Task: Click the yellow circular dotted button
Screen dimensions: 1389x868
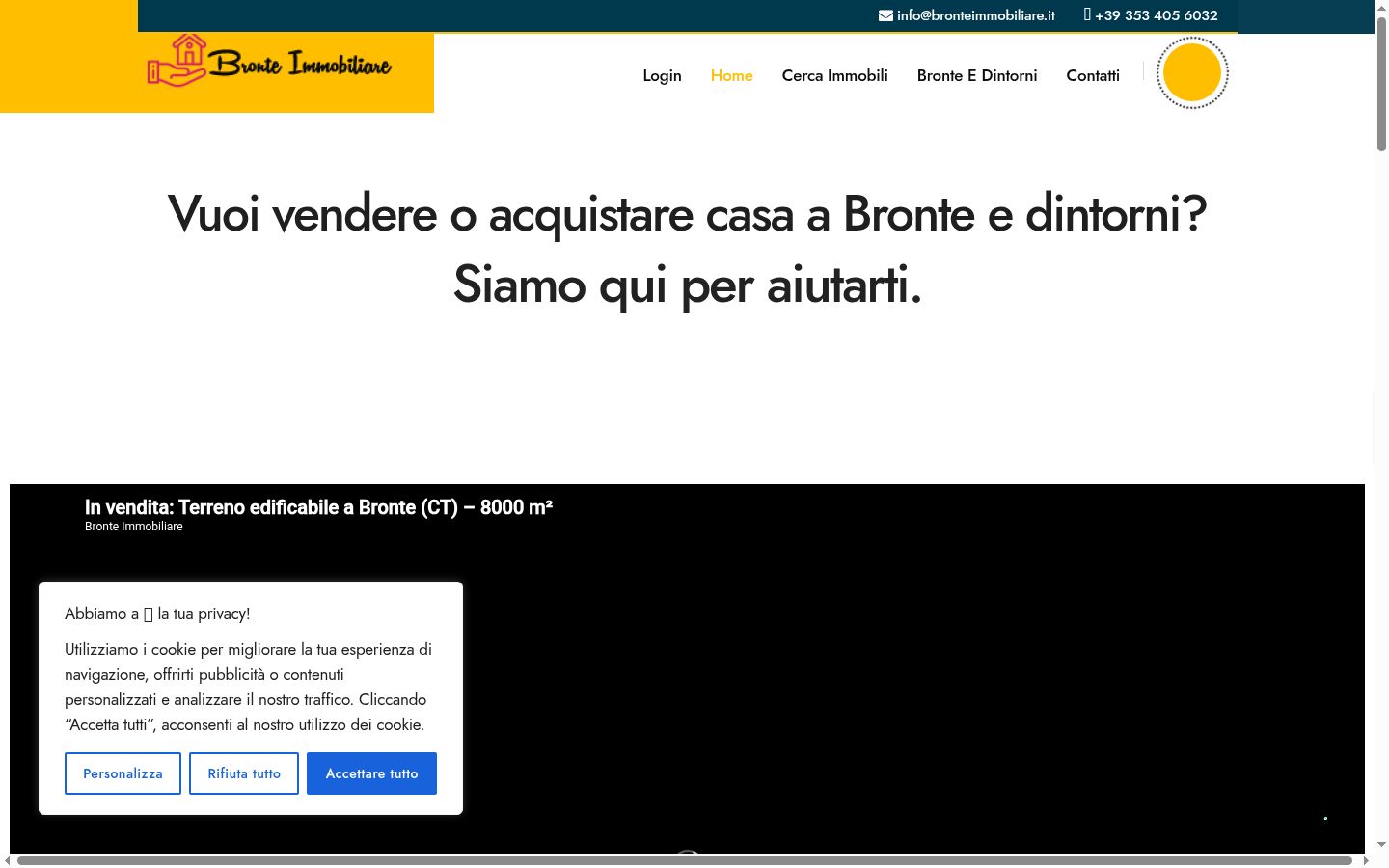Action: click(x=1192, y=72)
